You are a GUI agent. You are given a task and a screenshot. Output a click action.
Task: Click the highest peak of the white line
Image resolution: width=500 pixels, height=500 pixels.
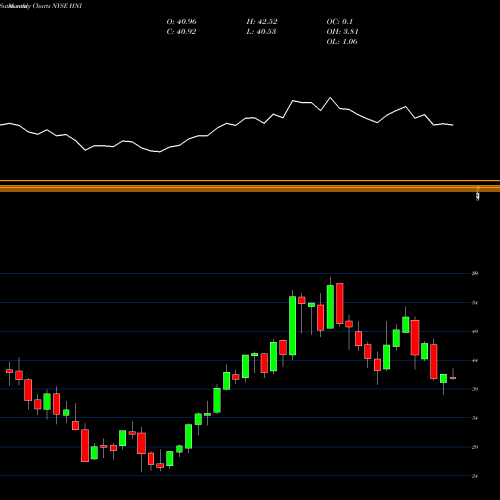pyautogui.click(x=330, y=98)
